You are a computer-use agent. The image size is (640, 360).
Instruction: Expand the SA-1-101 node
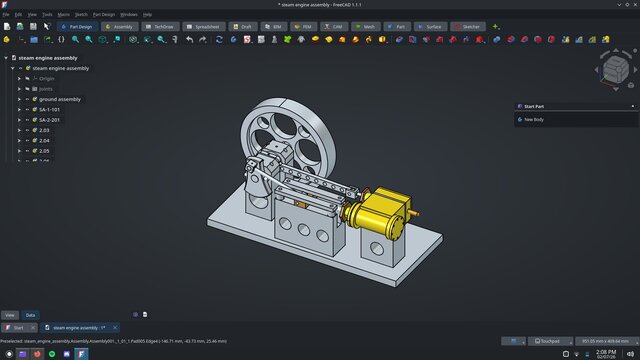pyautogui.click(x=19, y=109)
